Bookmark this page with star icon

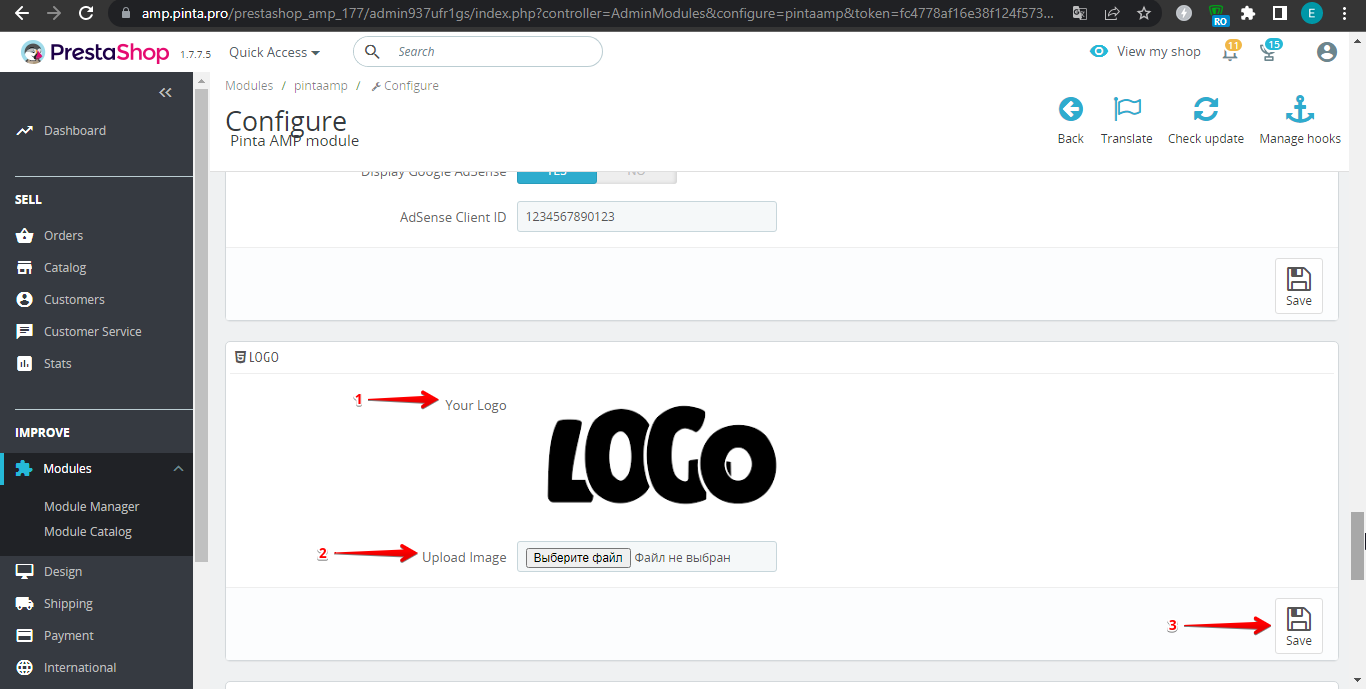point(1144,13)
